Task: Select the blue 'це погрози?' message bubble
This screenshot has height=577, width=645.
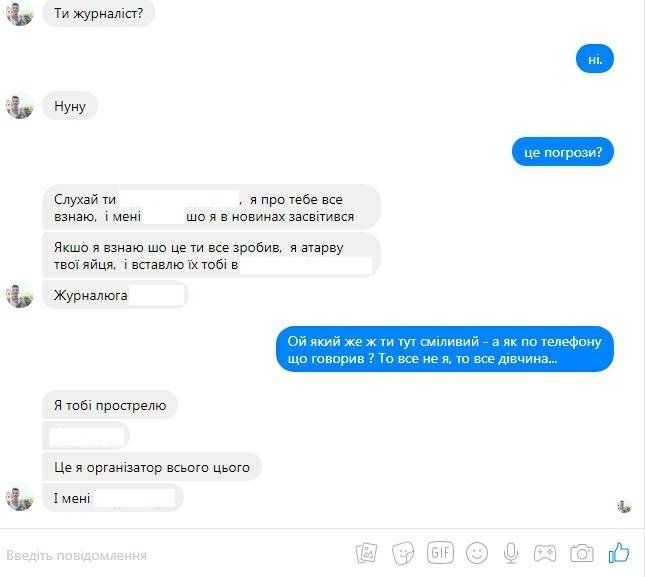Action: click(x=563, y=152)
